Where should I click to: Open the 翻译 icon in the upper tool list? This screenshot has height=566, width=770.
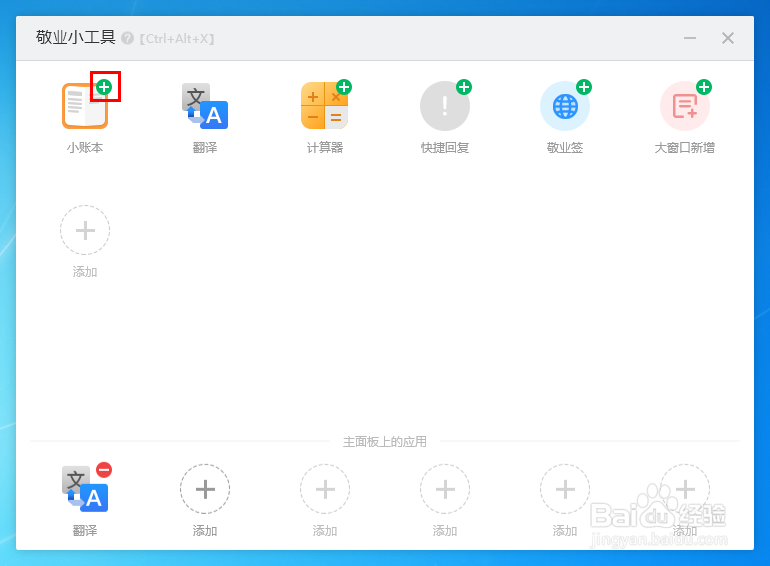[205, 106]
